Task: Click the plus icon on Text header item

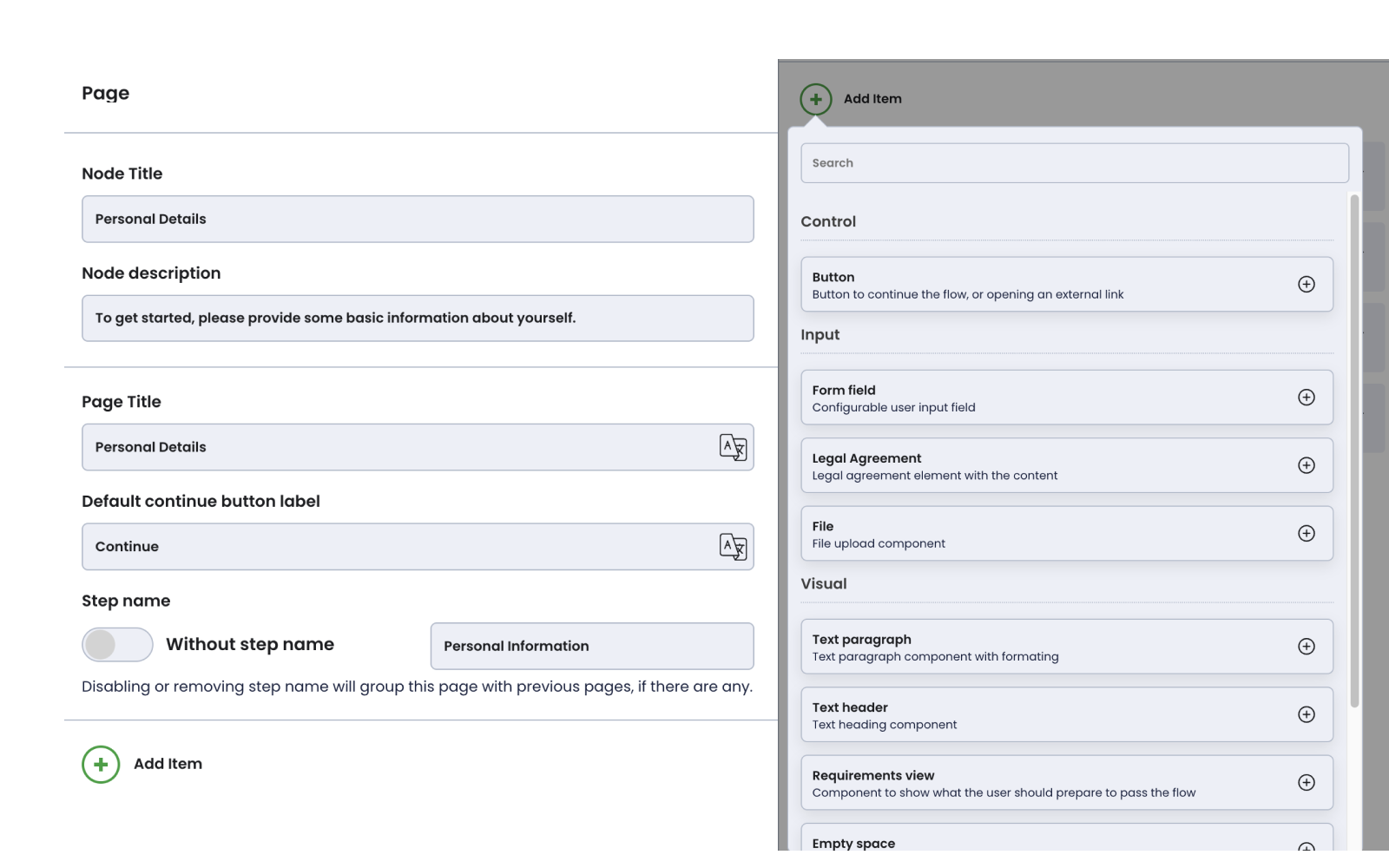Action: [x=1306, y=715]
